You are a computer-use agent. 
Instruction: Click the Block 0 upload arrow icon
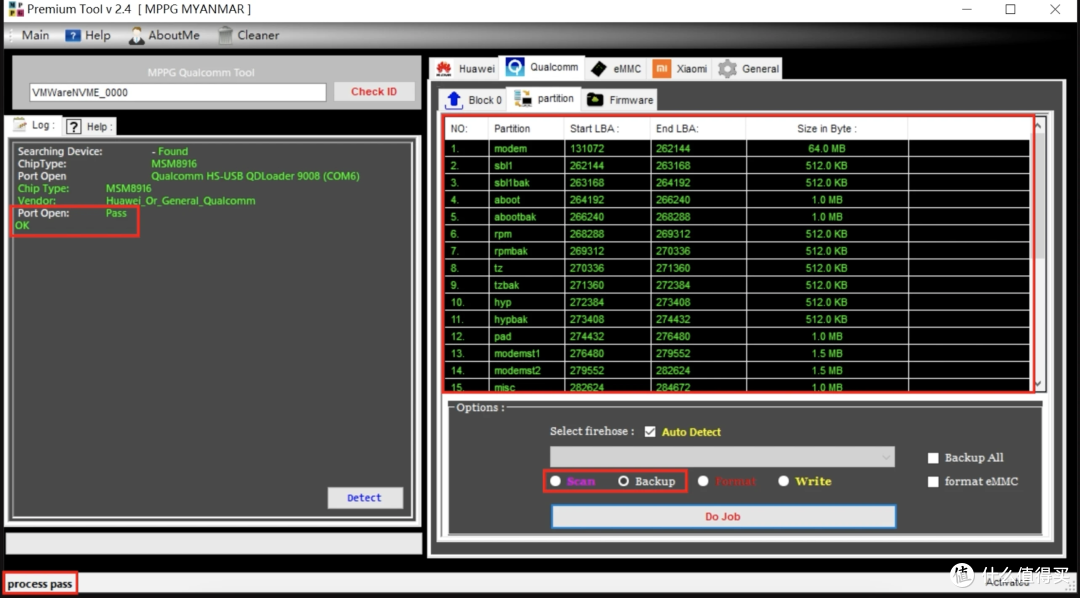pyautogui.click(x=454, y=100)
